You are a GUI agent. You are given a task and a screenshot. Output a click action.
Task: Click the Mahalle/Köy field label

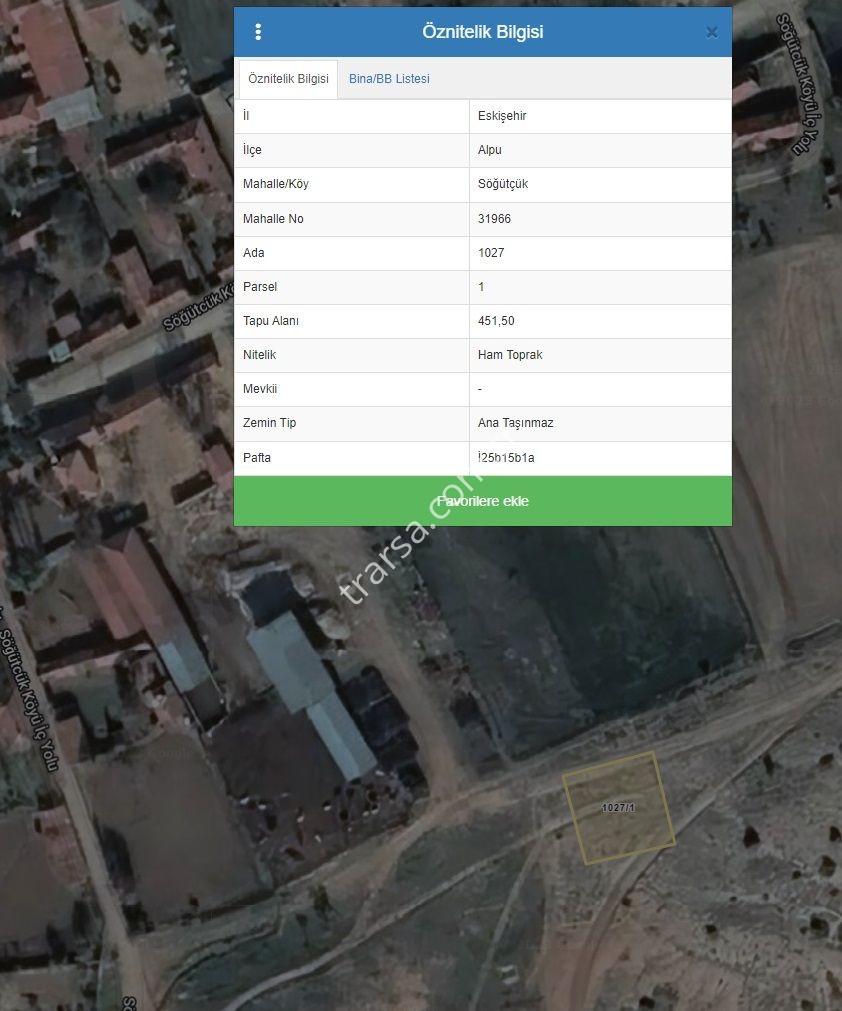click(x=276, y=184)
